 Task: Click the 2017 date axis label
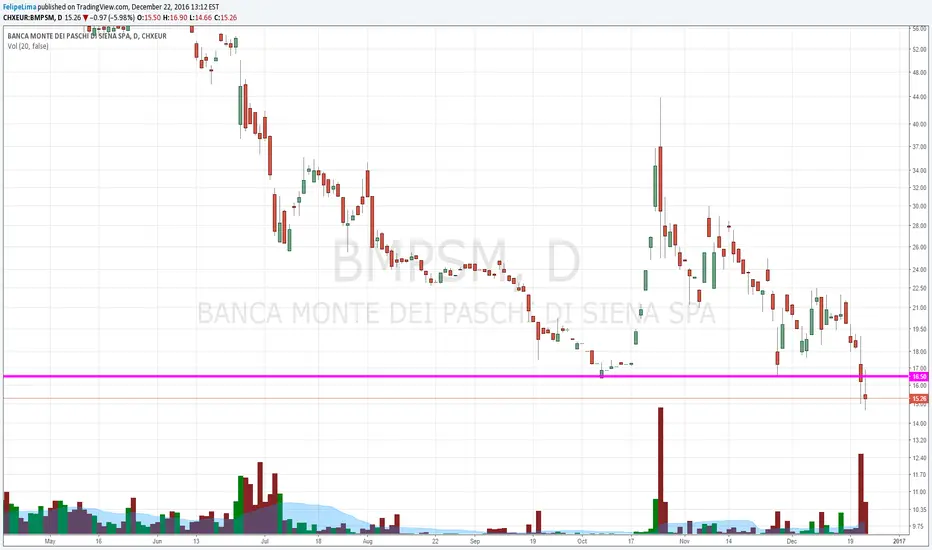tap(899, 542)
